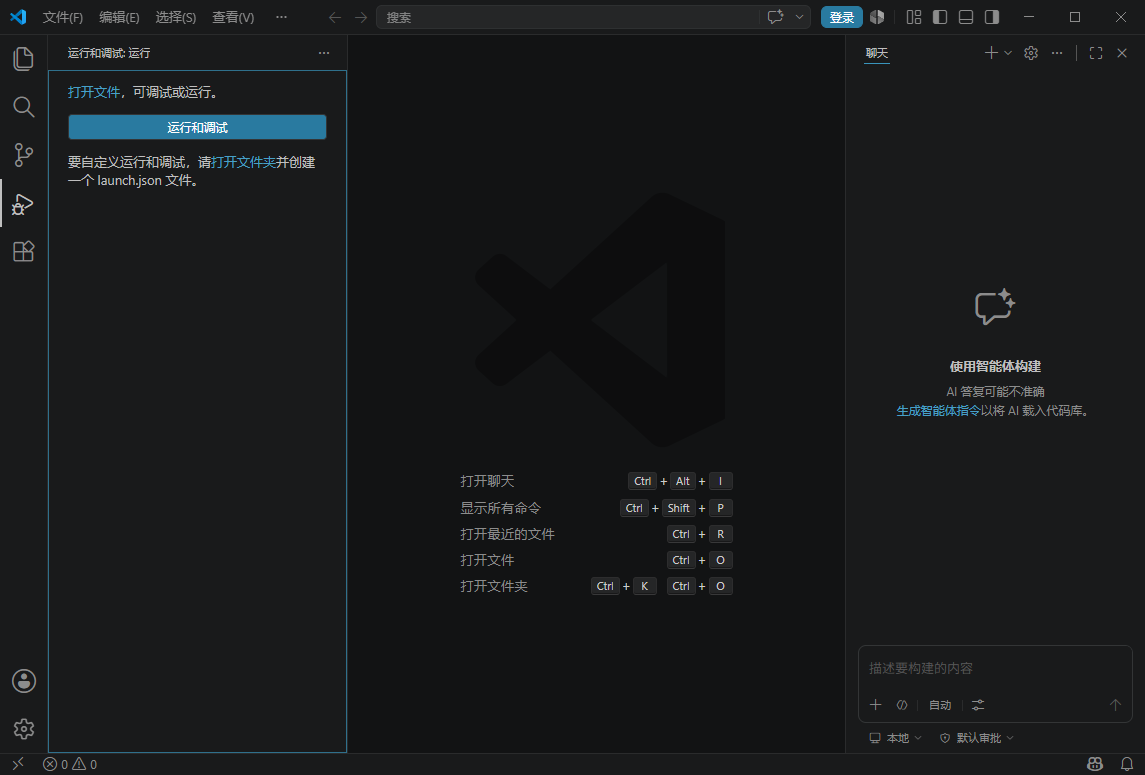Click the 登录 sign-in button

tap(841, 17)
